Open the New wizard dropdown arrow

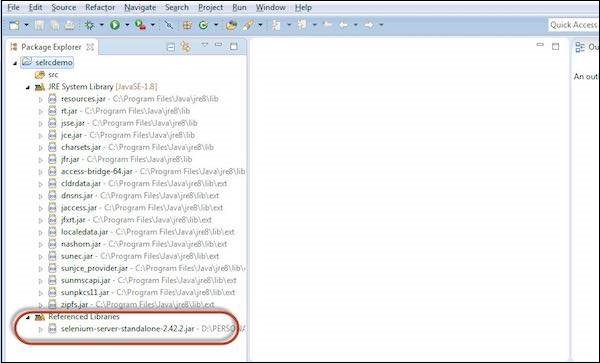tap(26, 25)
